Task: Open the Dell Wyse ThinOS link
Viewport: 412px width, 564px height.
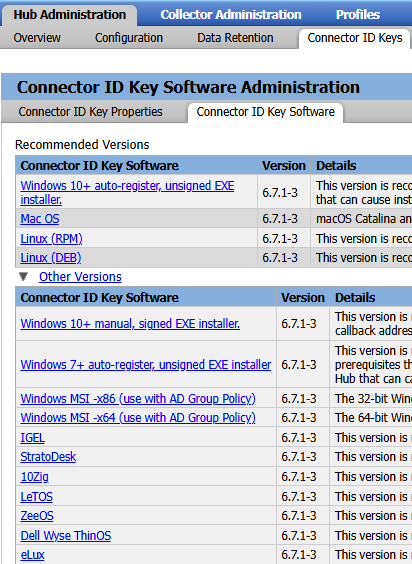Action: 66,536
